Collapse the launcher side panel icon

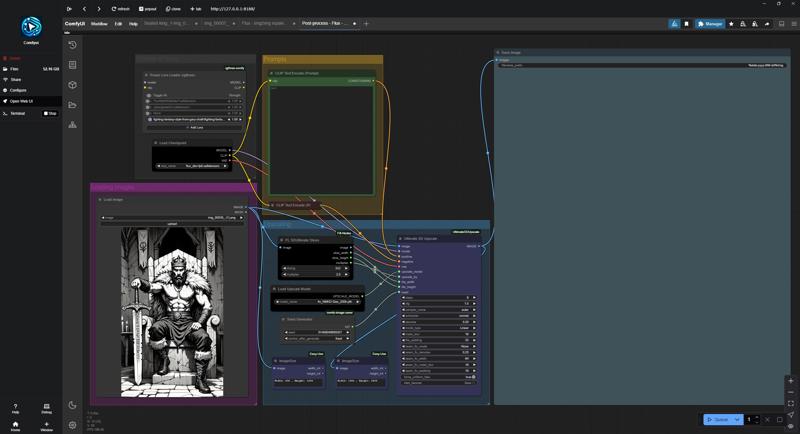click(x=69, y=9)
